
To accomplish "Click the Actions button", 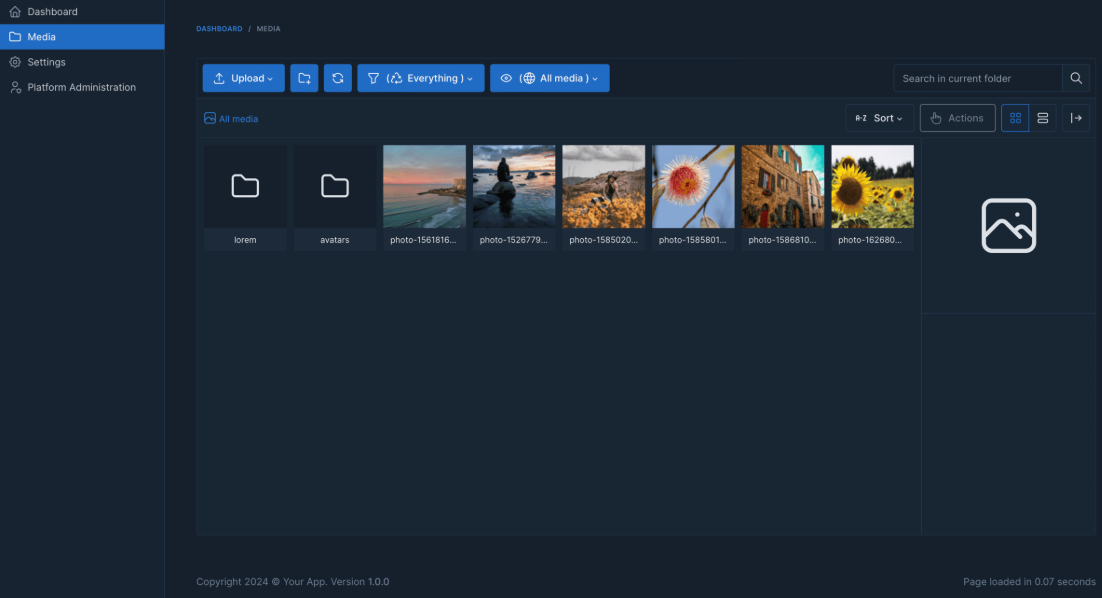I will coord(957,118).
